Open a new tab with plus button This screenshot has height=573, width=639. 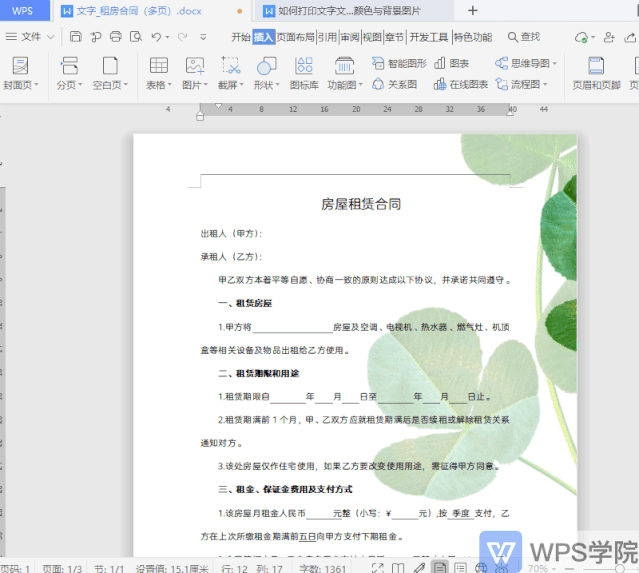pos(472,11)
